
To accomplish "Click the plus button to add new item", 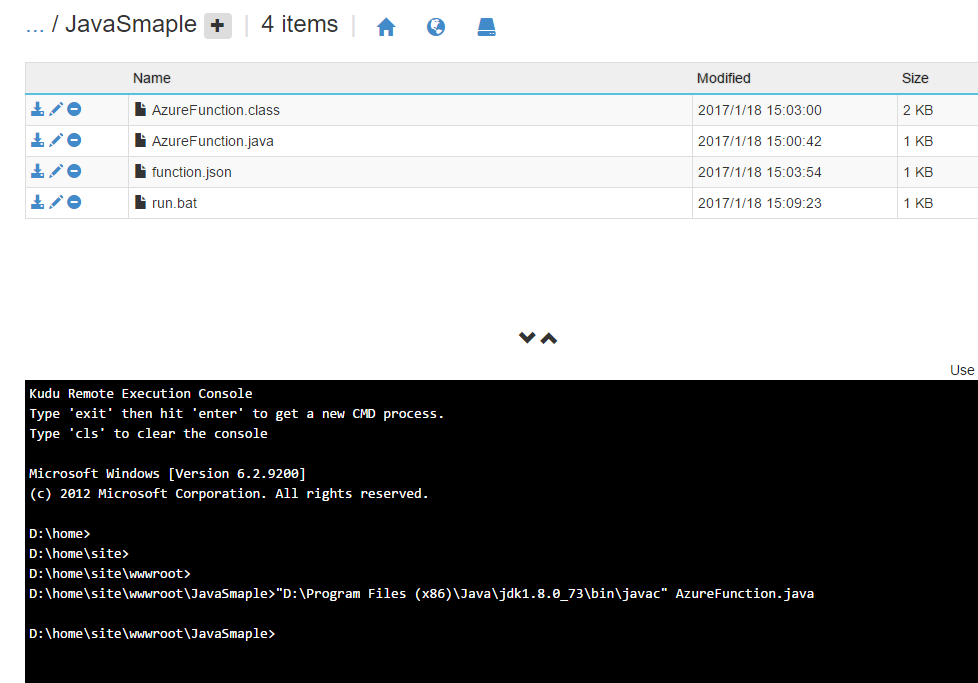I will [218, 27].
